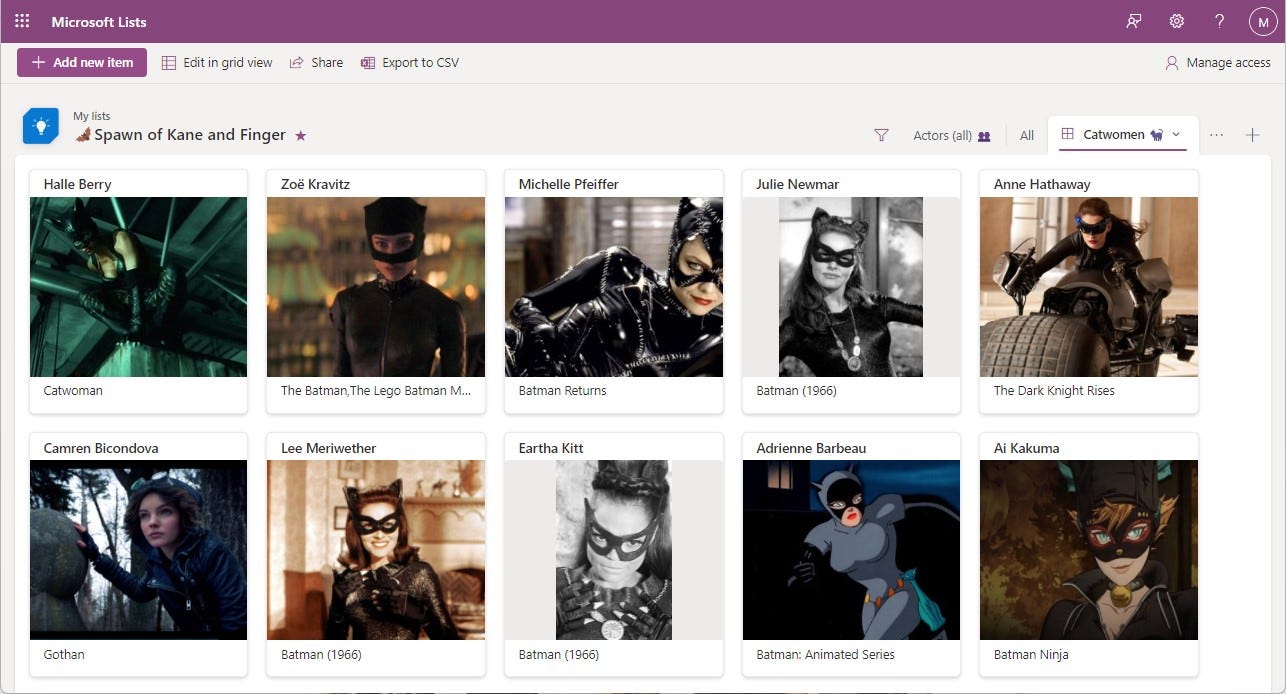
Task: Click Batman: Animated Series label
Action: [825, 655]
